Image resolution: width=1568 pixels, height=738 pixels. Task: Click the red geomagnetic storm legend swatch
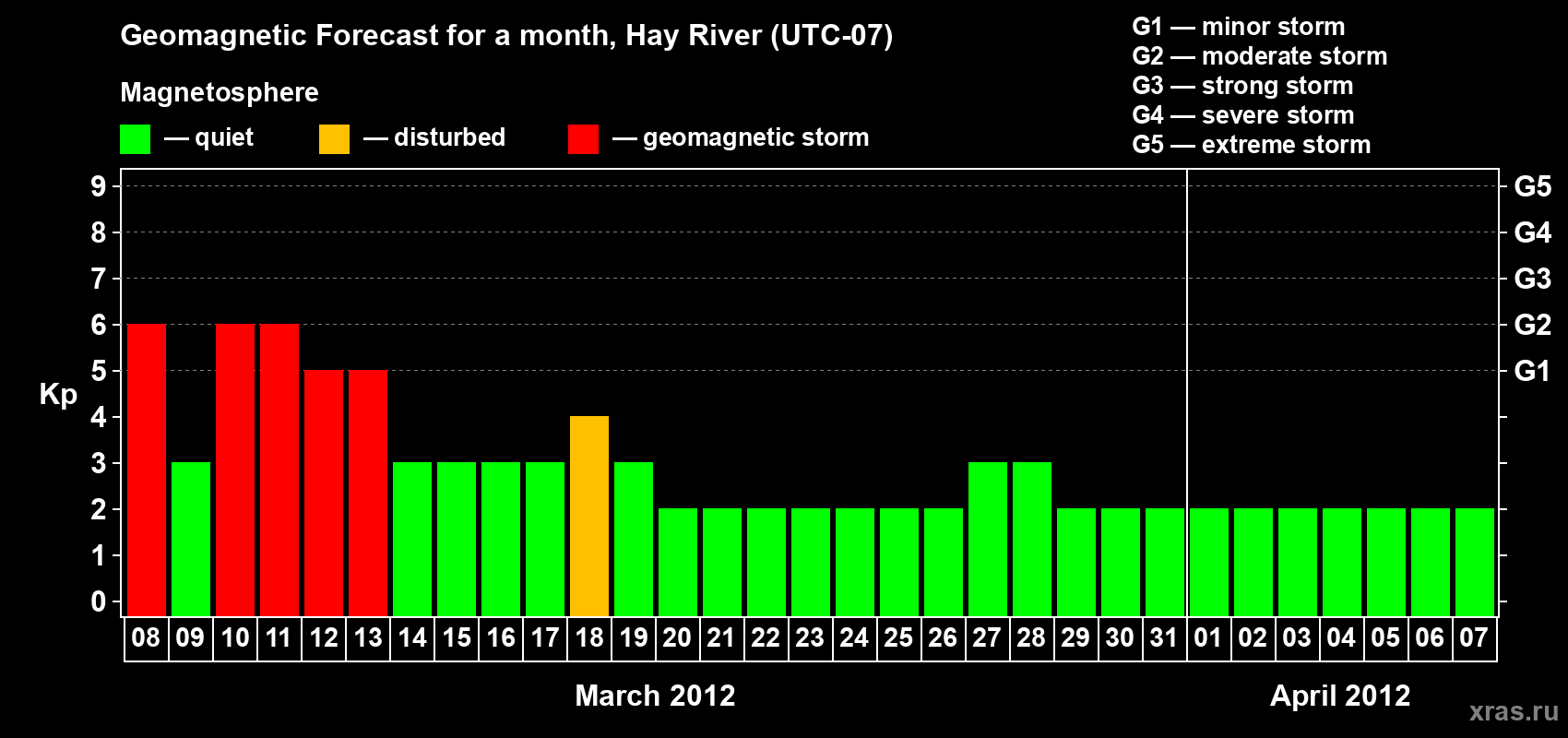tap(583, 139)
